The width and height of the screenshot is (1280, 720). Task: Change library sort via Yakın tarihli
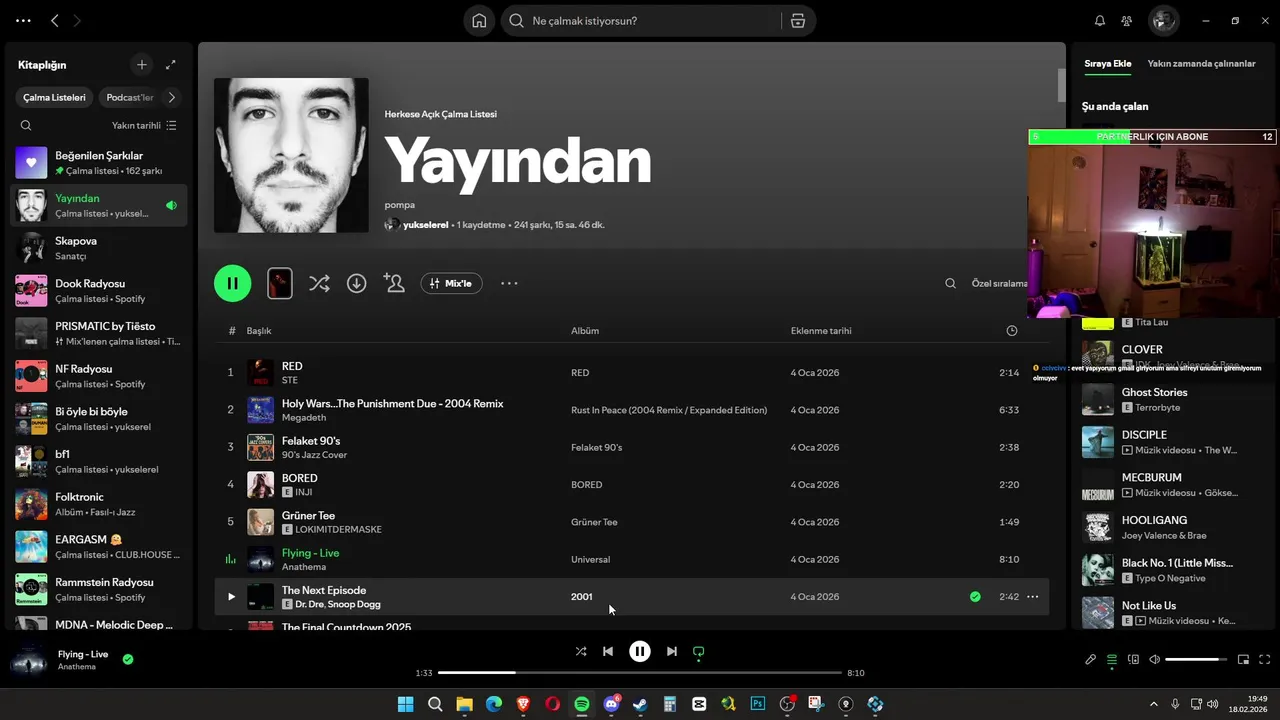pyautogui.click(x=144, y=125)
